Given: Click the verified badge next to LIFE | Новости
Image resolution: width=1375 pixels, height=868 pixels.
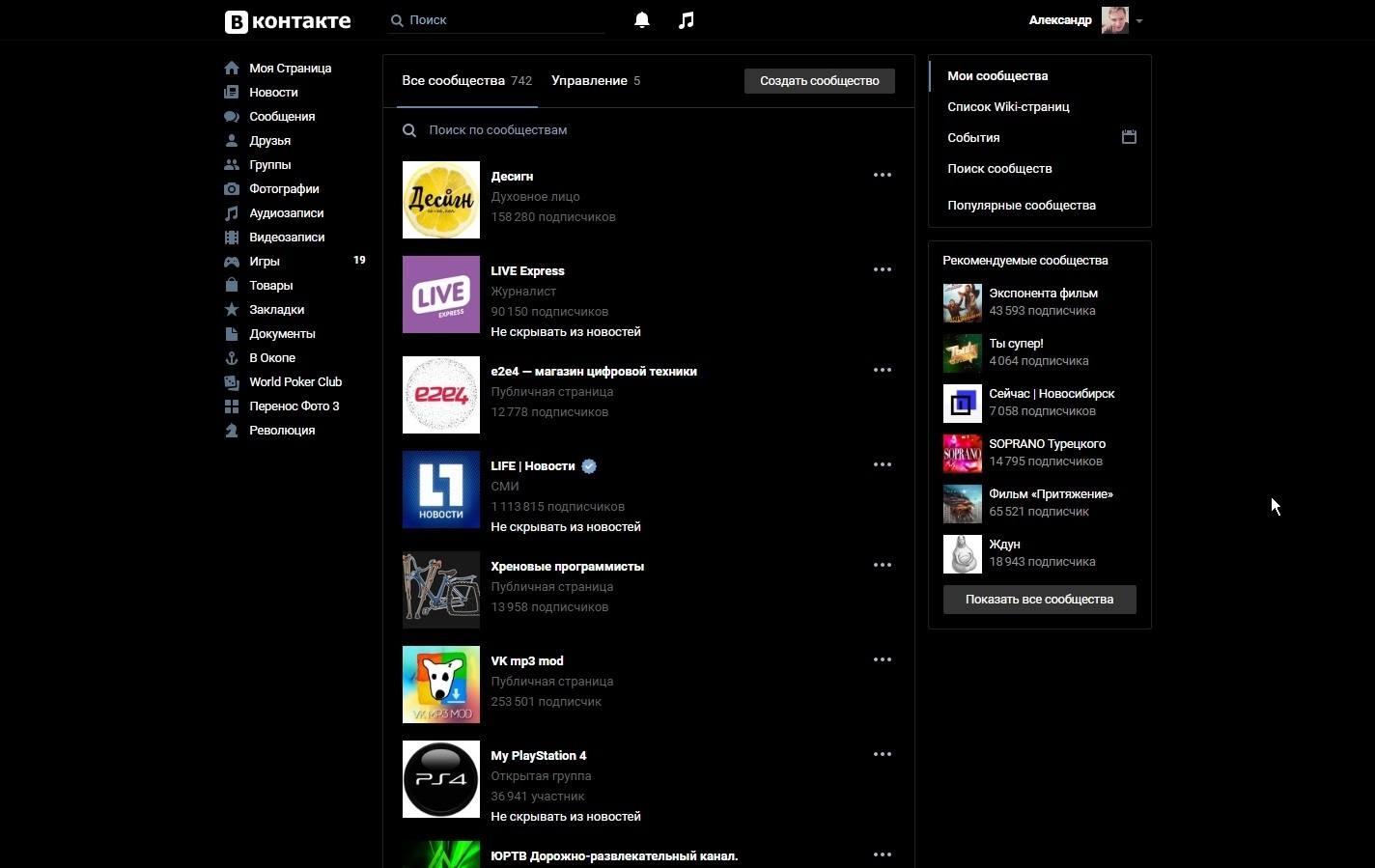Looking at the screenshot, I should [589, 466].
